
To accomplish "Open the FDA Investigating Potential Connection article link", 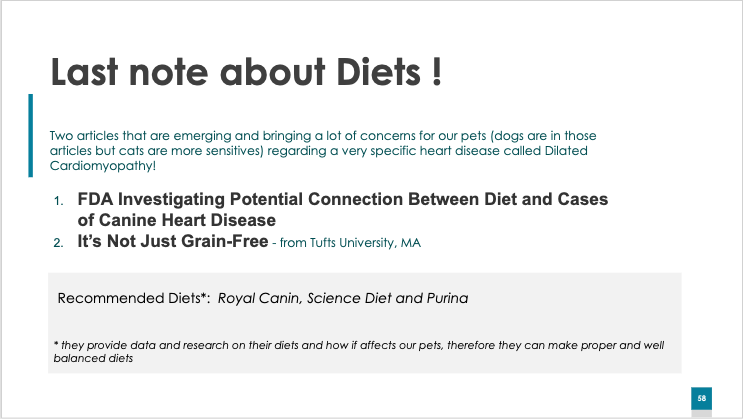I will point(343,210).
